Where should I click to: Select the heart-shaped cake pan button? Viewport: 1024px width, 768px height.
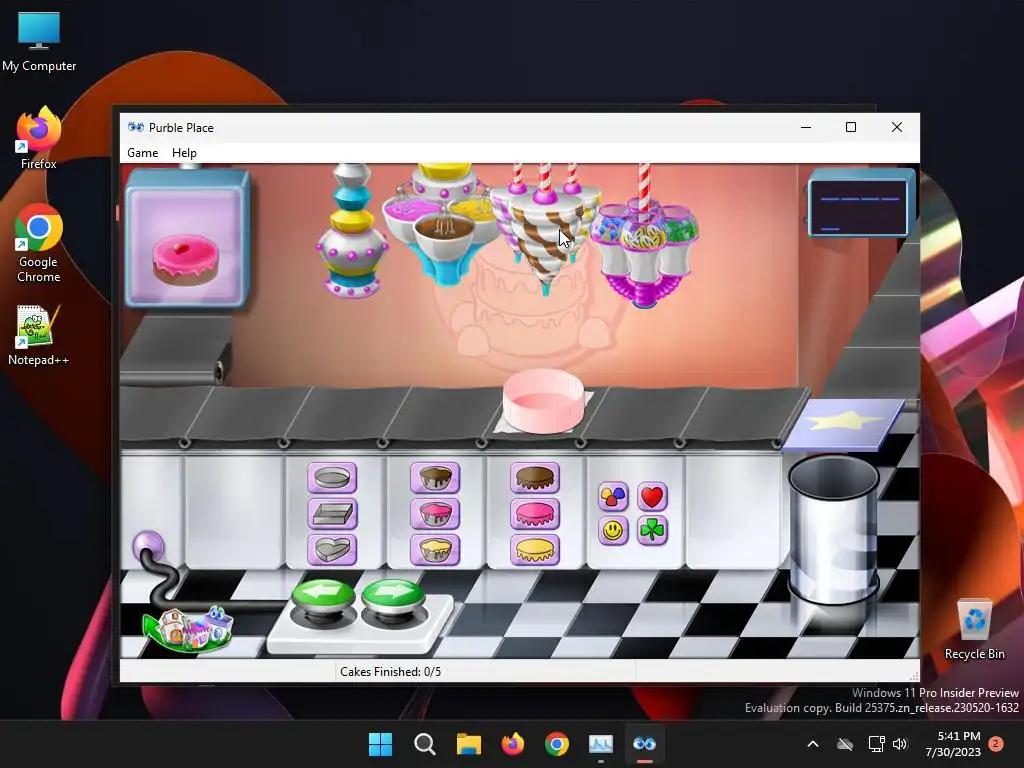[332, 549]
